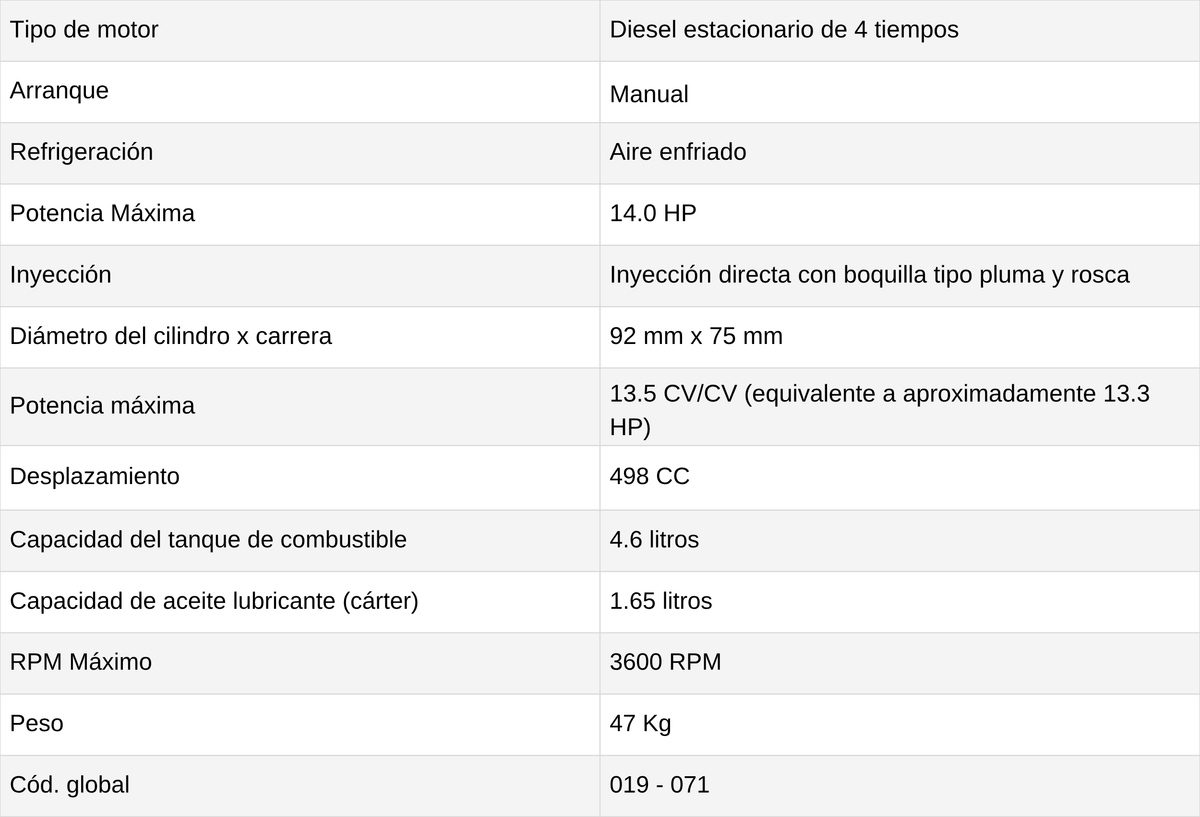This screenshot has height=817, width=1200.
Task: Click the '47 Kg' weight value
Action: point(640,723)
